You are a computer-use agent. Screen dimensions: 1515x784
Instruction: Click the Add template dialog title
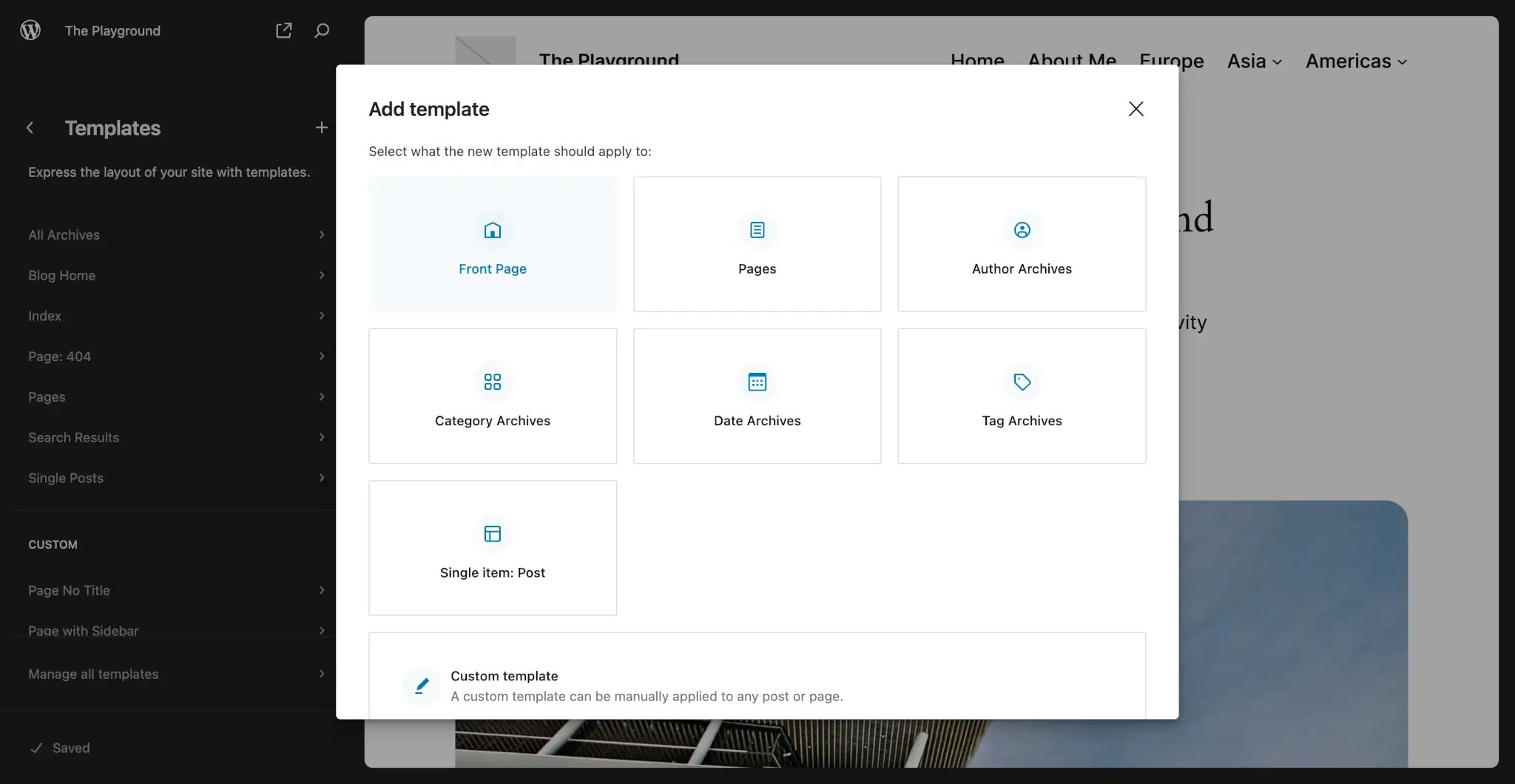tap(429, 109)
